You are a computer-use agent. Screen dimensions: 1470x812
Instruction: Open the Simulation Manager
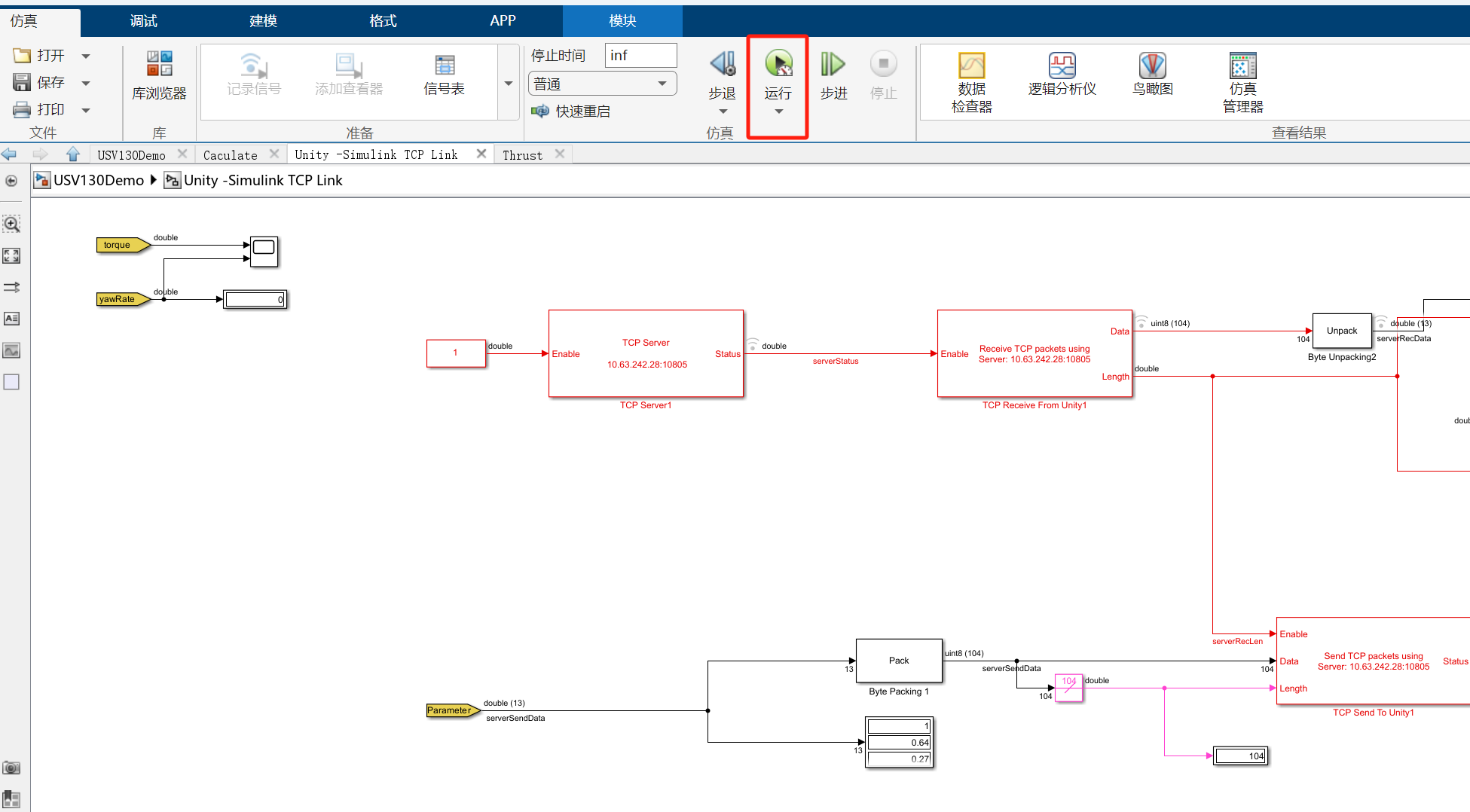tap(1242, 81)
